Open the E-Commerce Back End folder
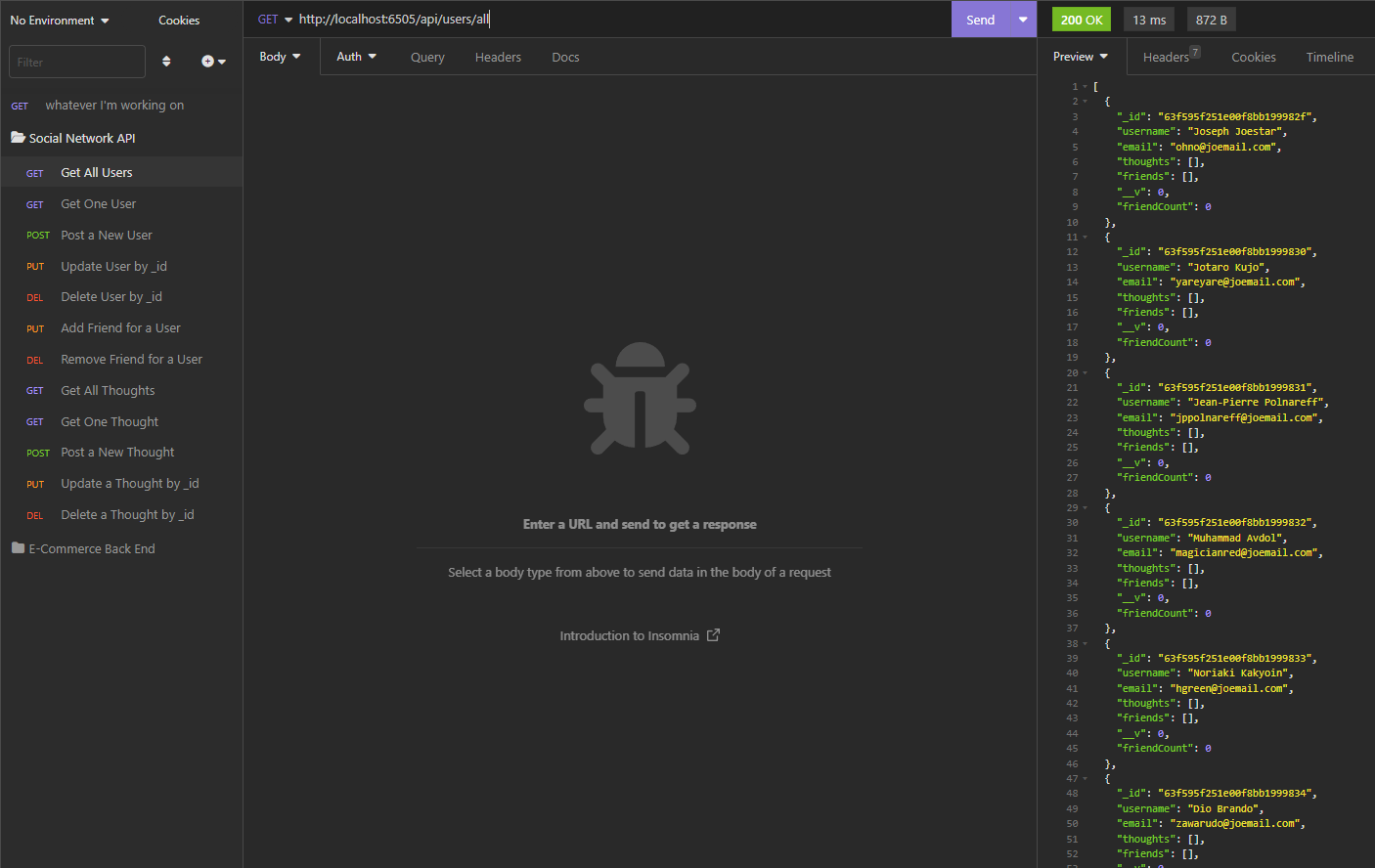Screen dimensions: 1375x868 83,548
